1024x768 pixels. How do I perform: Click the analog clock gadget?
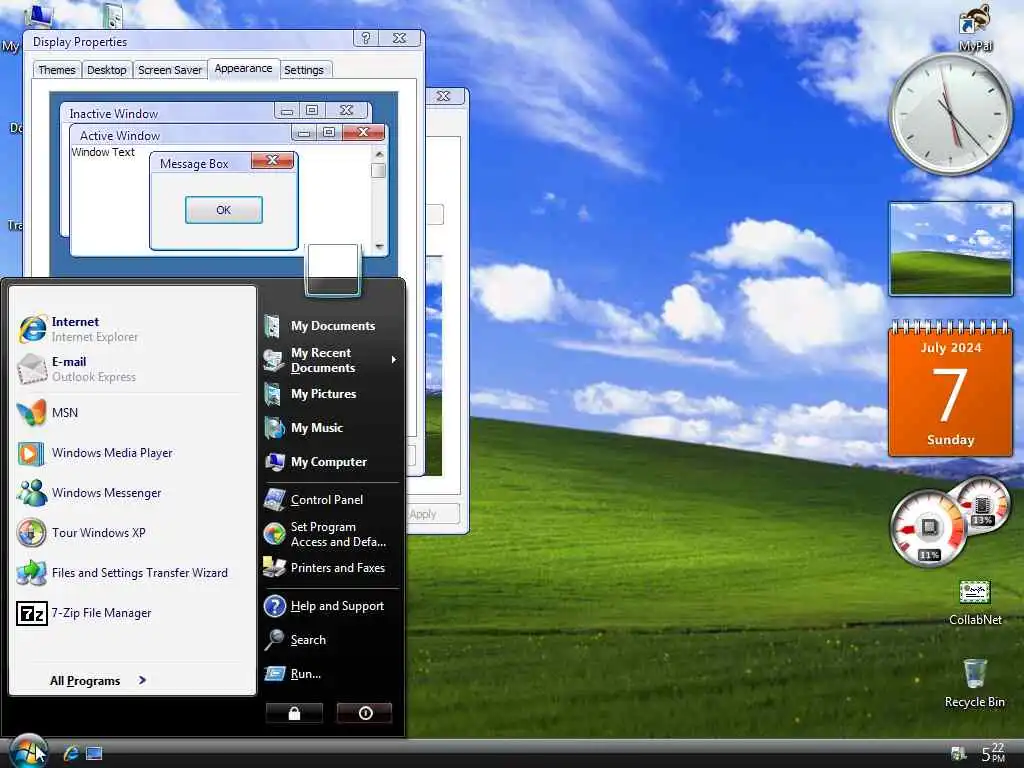950,115
